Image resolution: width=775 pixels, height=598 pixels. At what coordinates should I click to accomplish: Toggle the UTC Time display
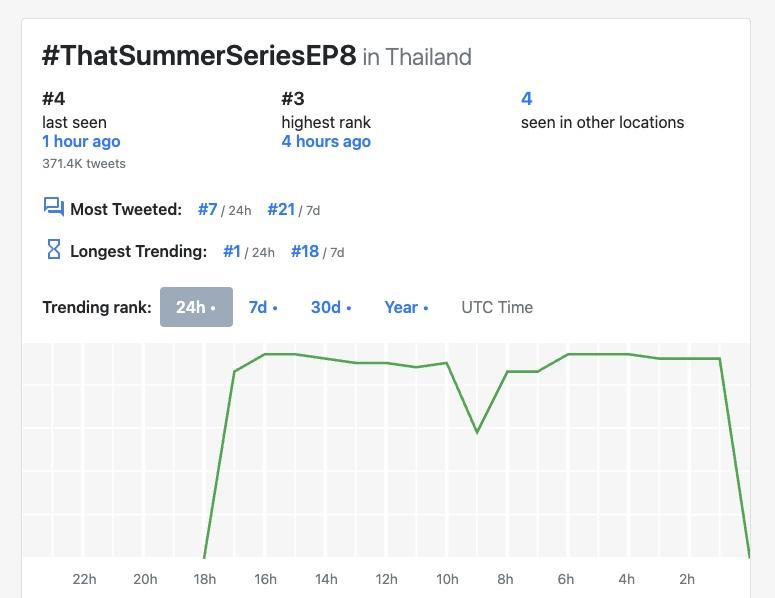497,307
